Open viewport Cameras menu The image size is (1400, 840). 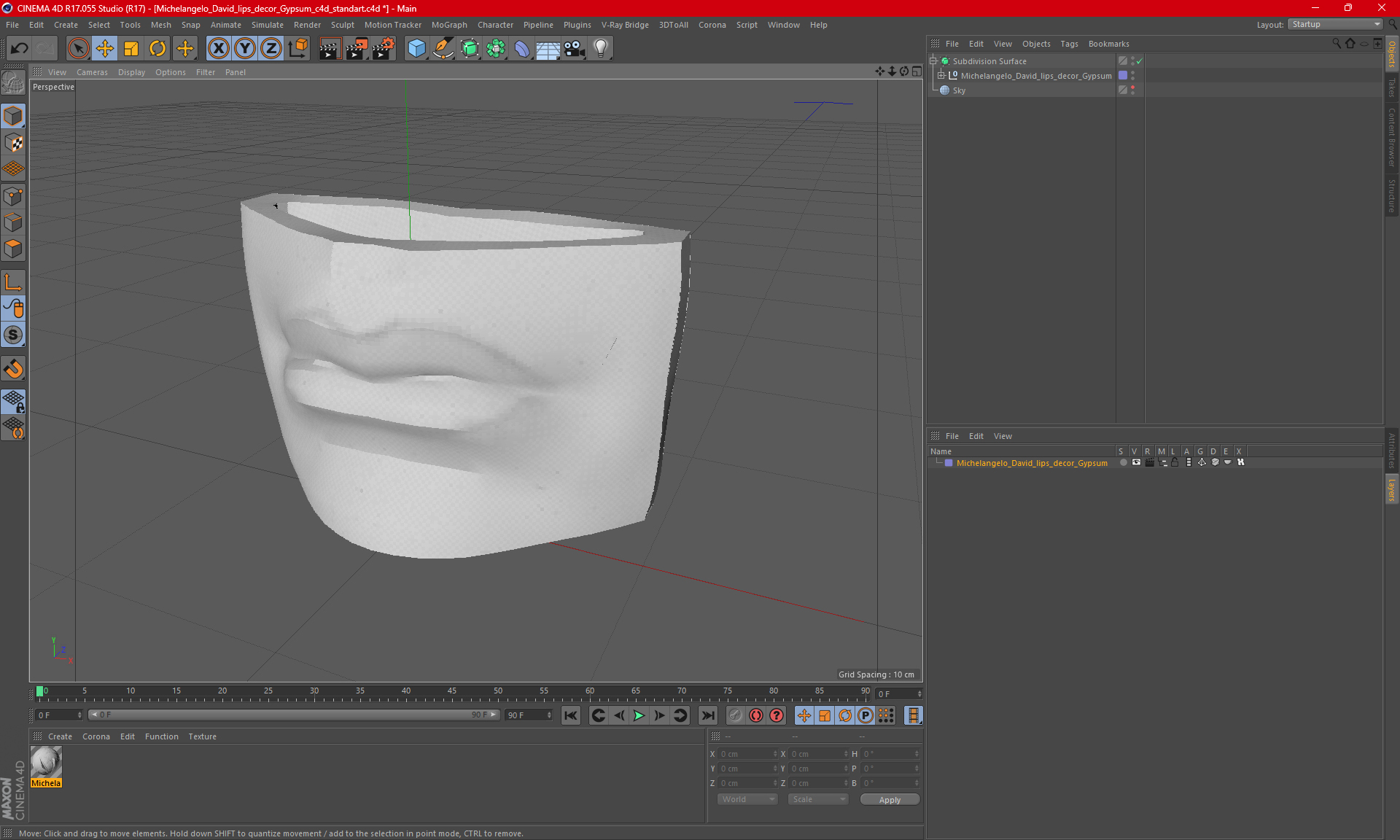(x=92, y=72)
